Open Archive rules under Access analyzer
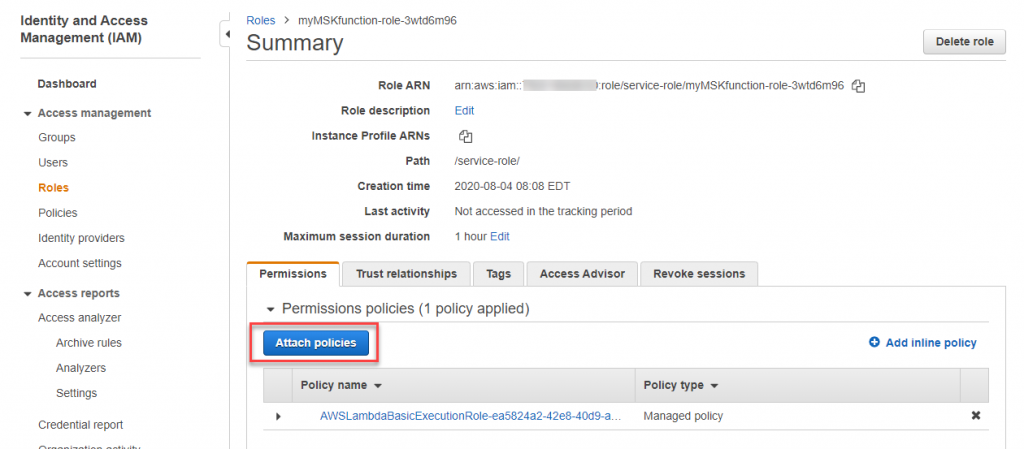Screen dimensions: 1024x449 coord(89,343)
